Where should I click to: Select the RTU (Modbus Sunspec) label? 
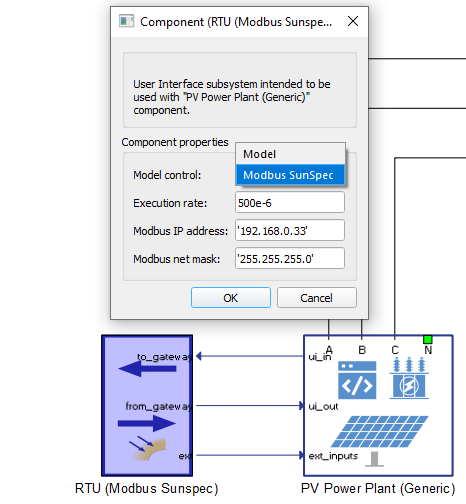coord(147,489)
